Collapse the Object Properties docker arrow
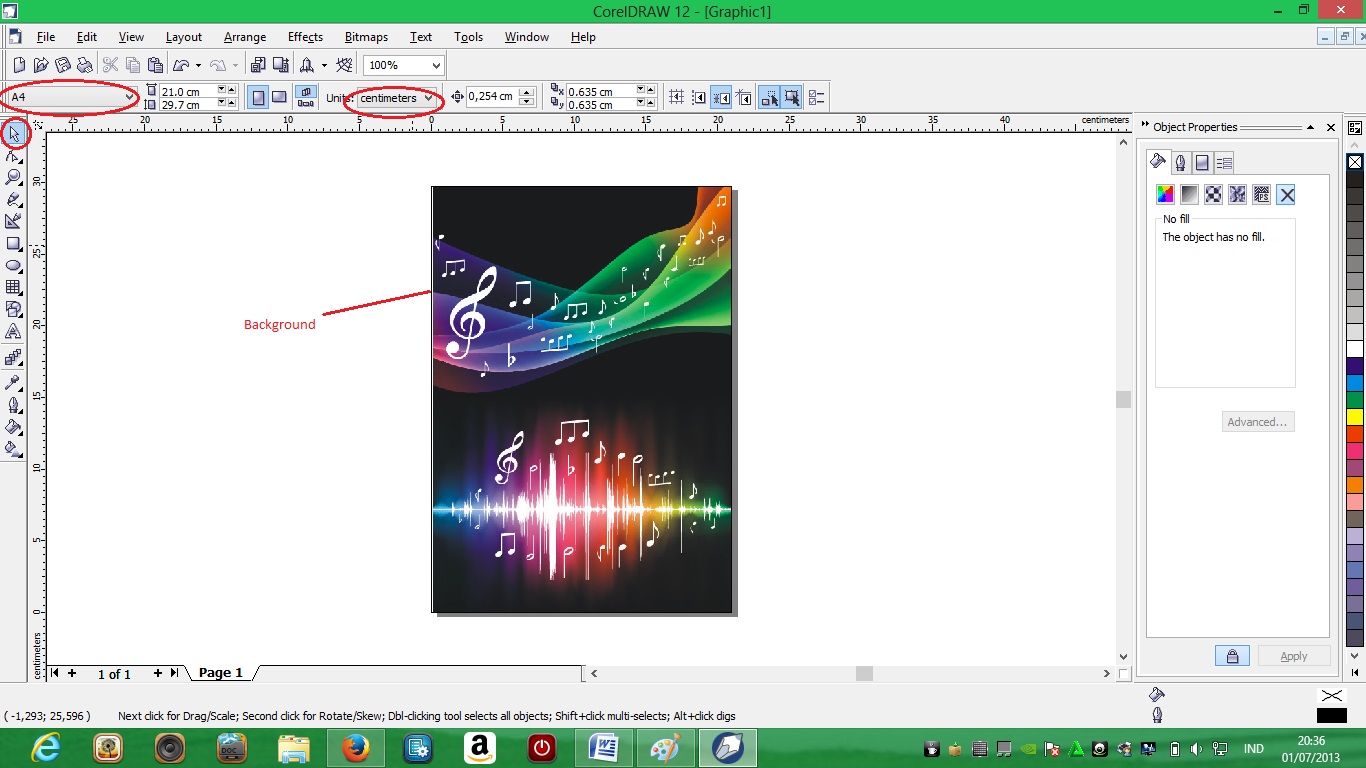The width and height of the screenshot is (1366, 768). [x=1308, y=128]
